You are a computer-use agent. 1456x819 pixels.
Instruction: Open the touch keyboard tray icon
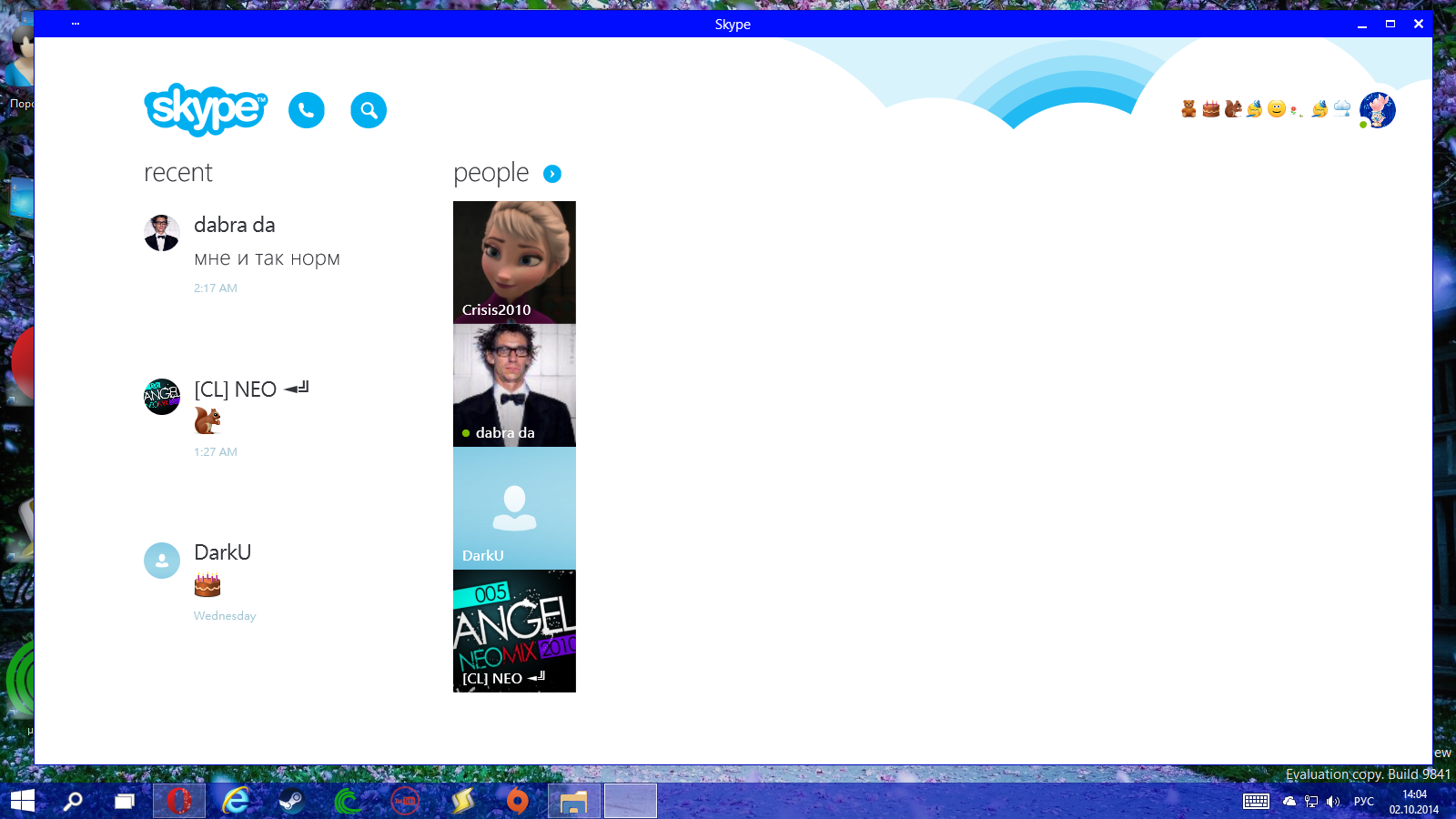click(x=1257, y=801)
